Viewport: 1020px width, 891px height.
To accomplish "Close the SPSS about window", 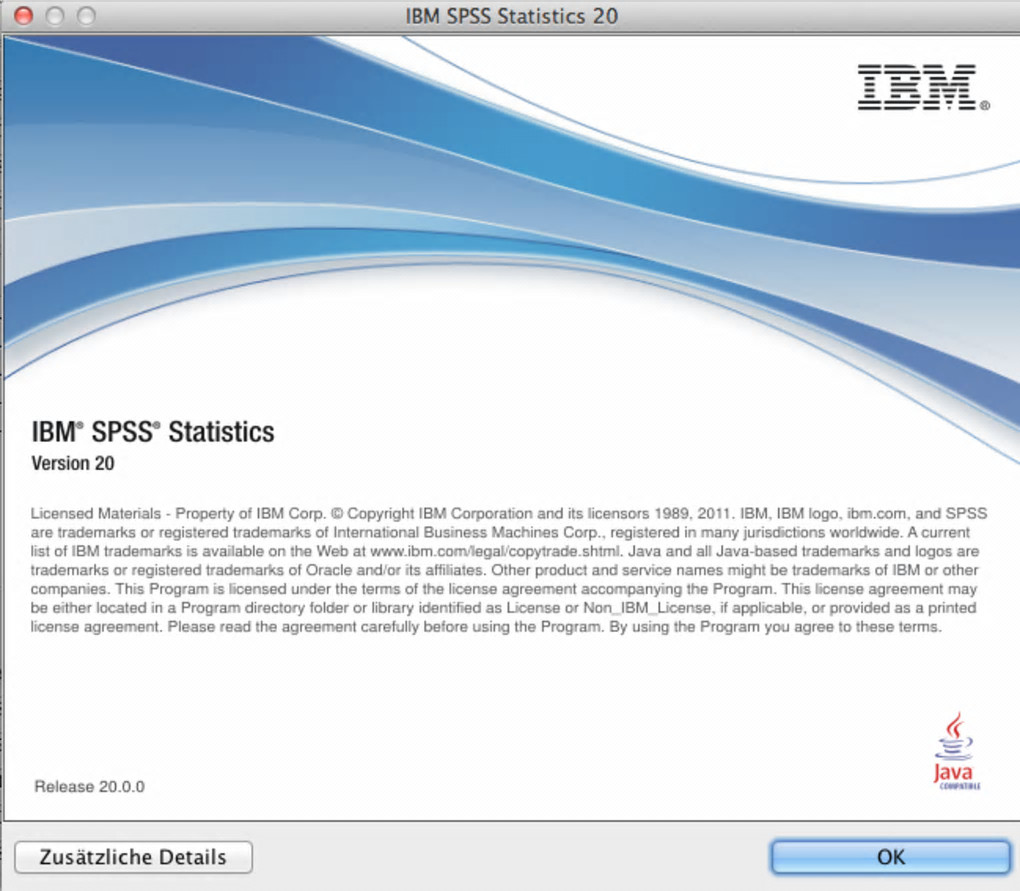I will [x=23, y=16].
